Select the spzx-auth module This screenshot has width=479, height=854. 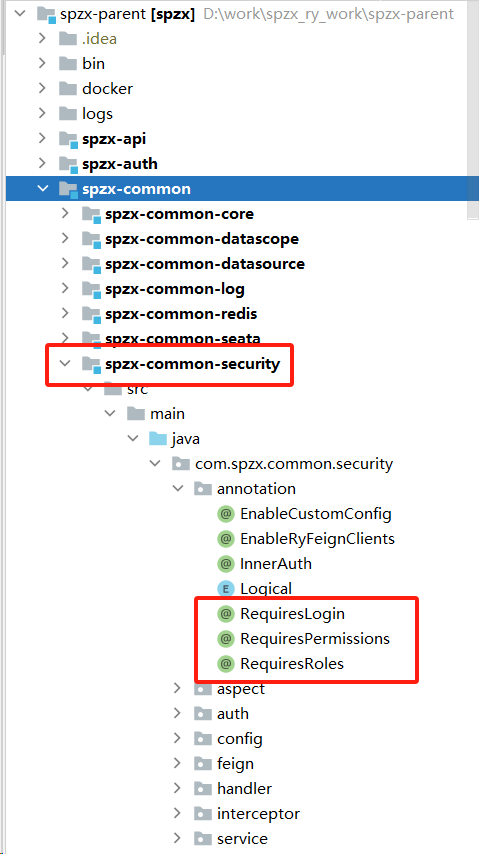point(120,164)
